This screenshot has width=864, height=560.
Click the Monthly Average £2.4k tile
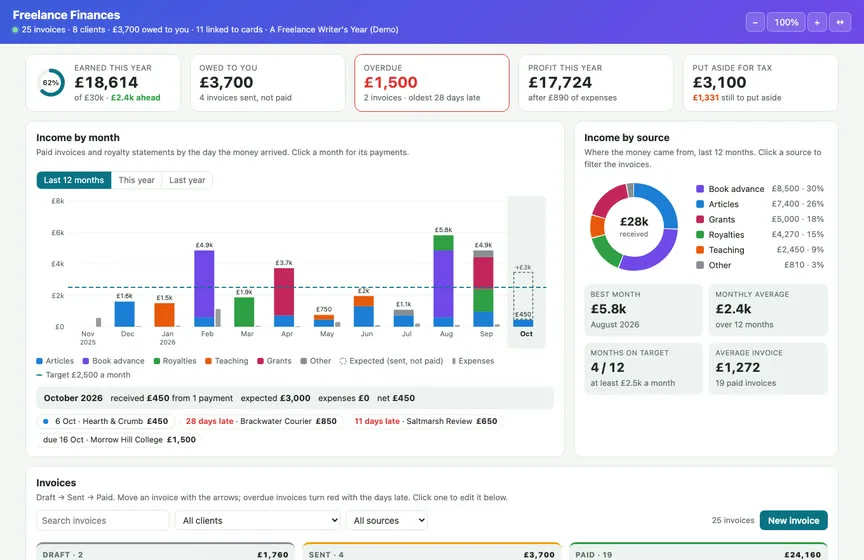click(x=768, y=310)
